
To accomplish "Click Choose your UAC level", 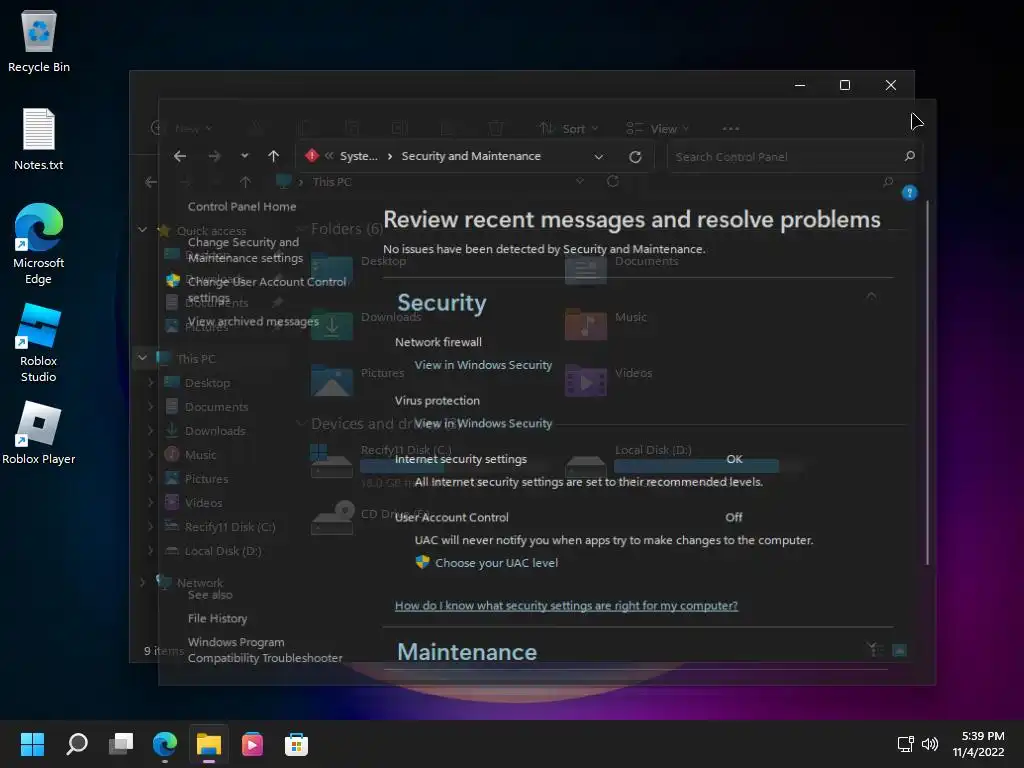I will tap(496, 563).
